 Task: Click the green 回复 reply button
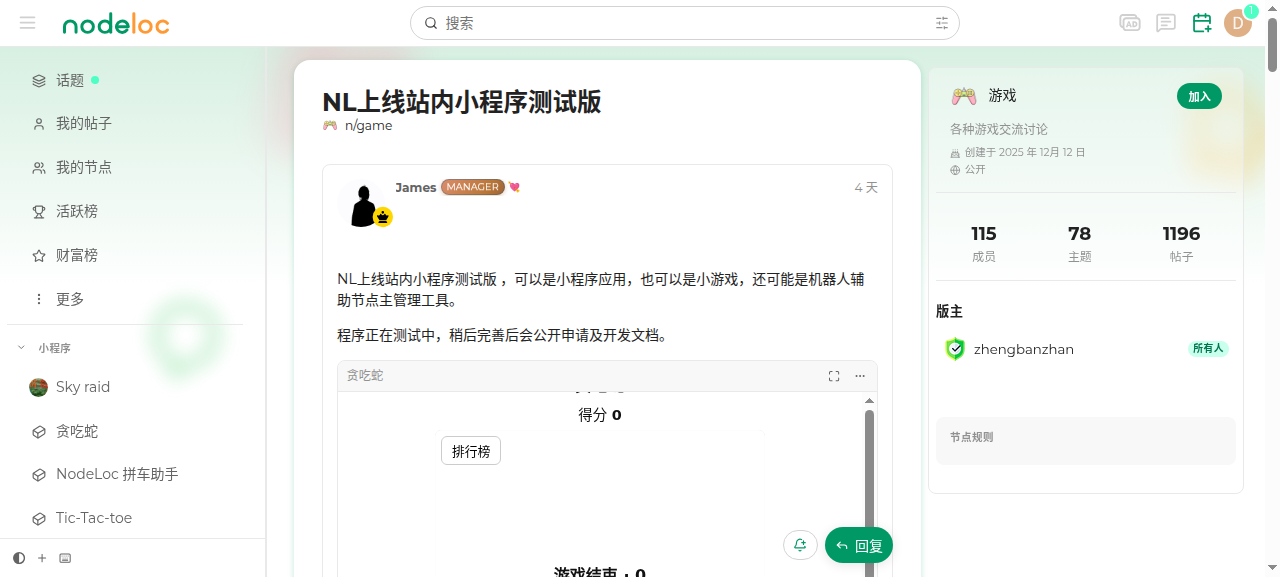[859, 545]
